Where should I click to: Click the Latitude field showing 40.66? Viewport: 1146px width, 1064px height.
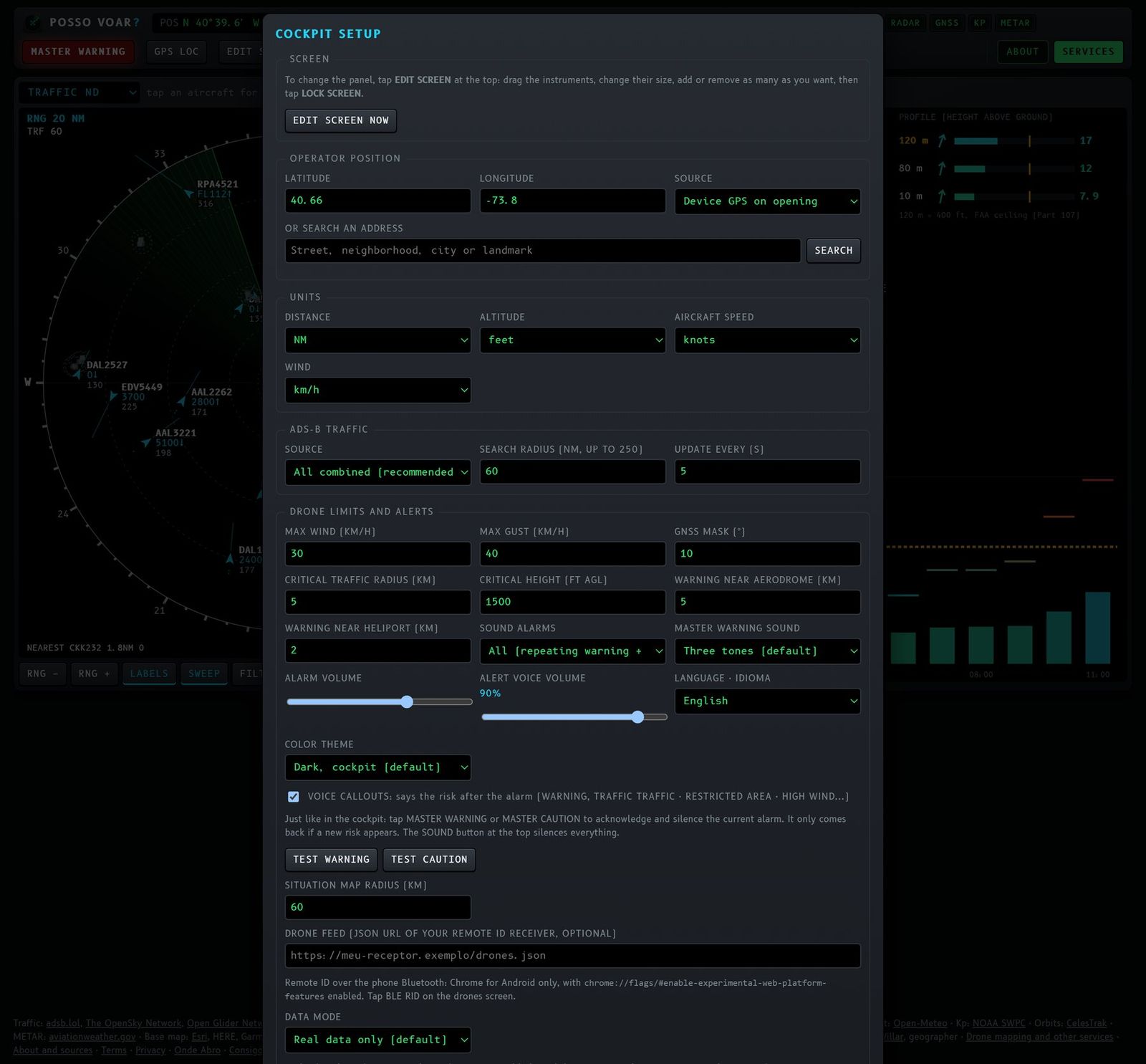[377, 201]
